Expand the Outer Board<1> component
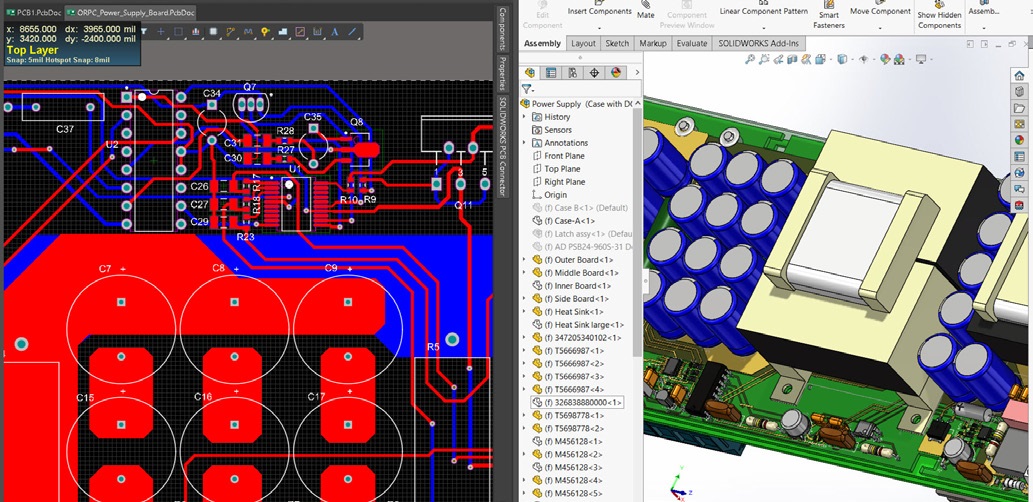 pos(524,260)
